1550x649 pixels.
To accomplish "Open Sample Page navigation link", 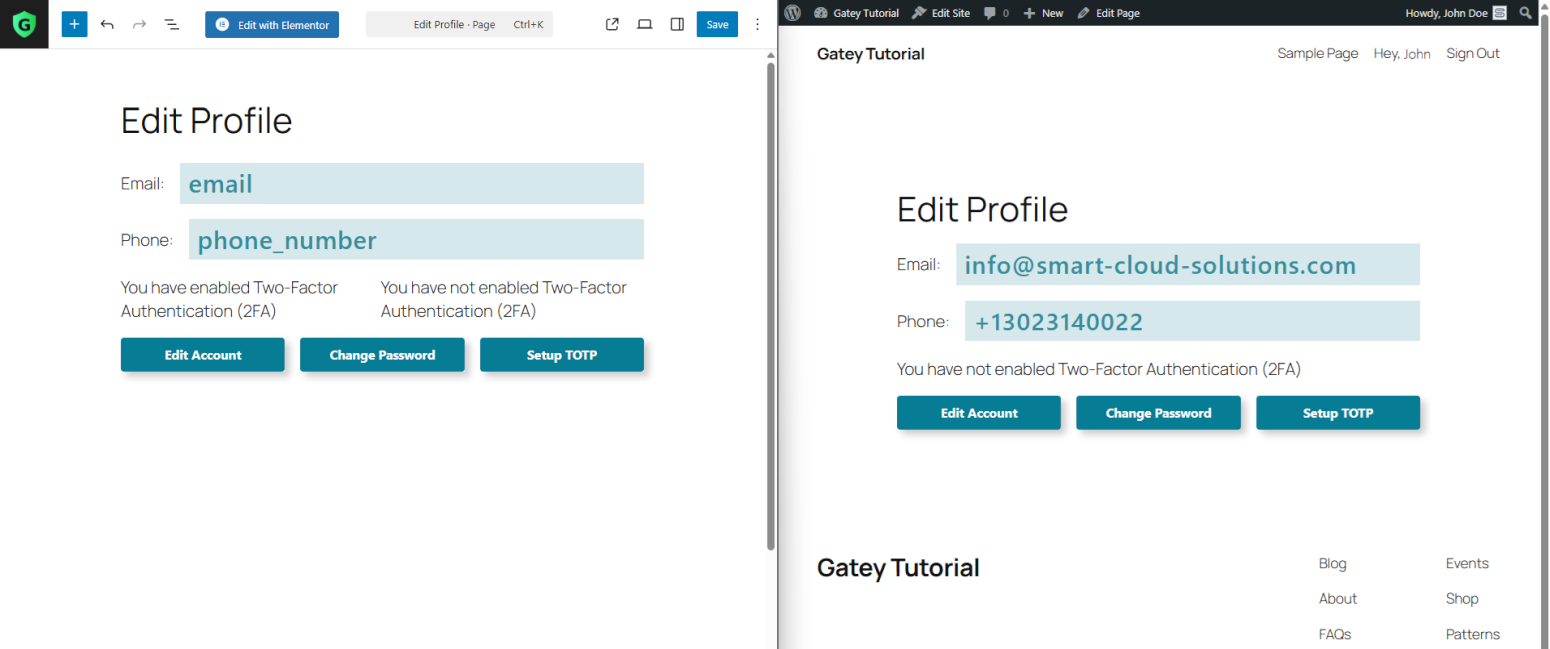I will tap(1317, 54).
